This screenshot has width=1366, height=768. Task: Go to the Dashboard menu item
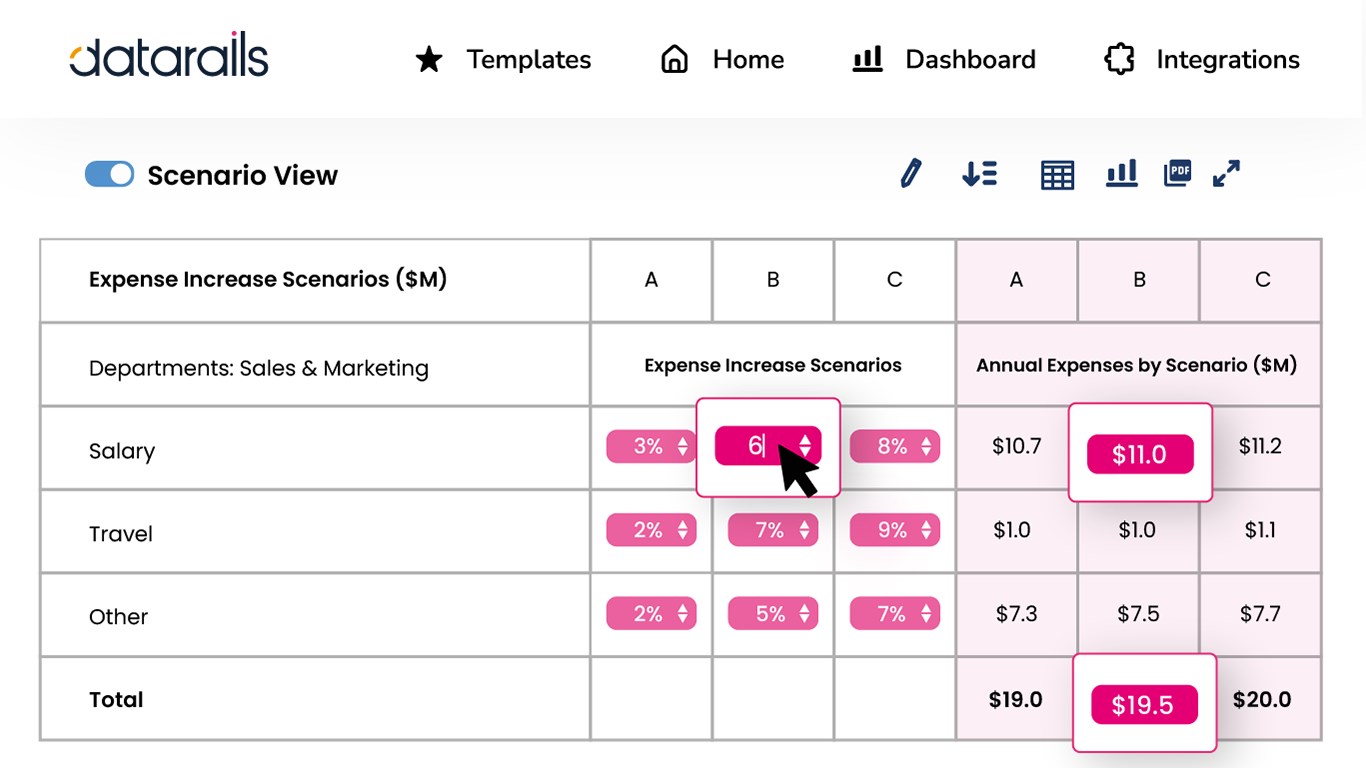[x=943, y=60]
